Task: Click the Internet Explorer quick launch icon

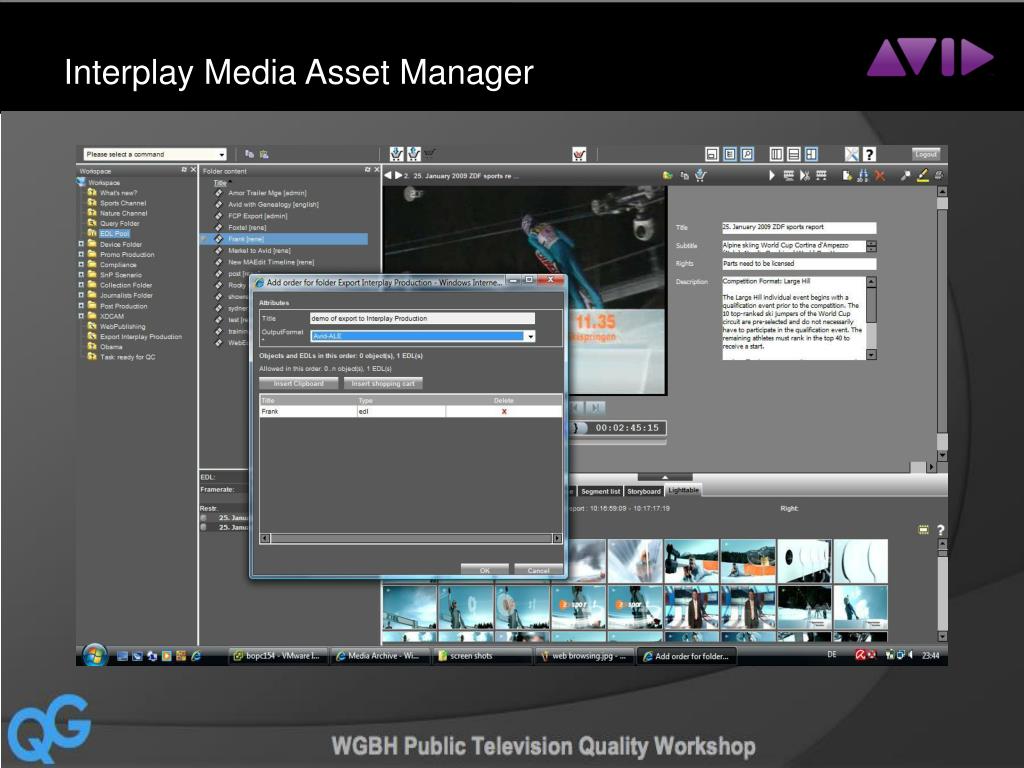Action: (195, 656)
